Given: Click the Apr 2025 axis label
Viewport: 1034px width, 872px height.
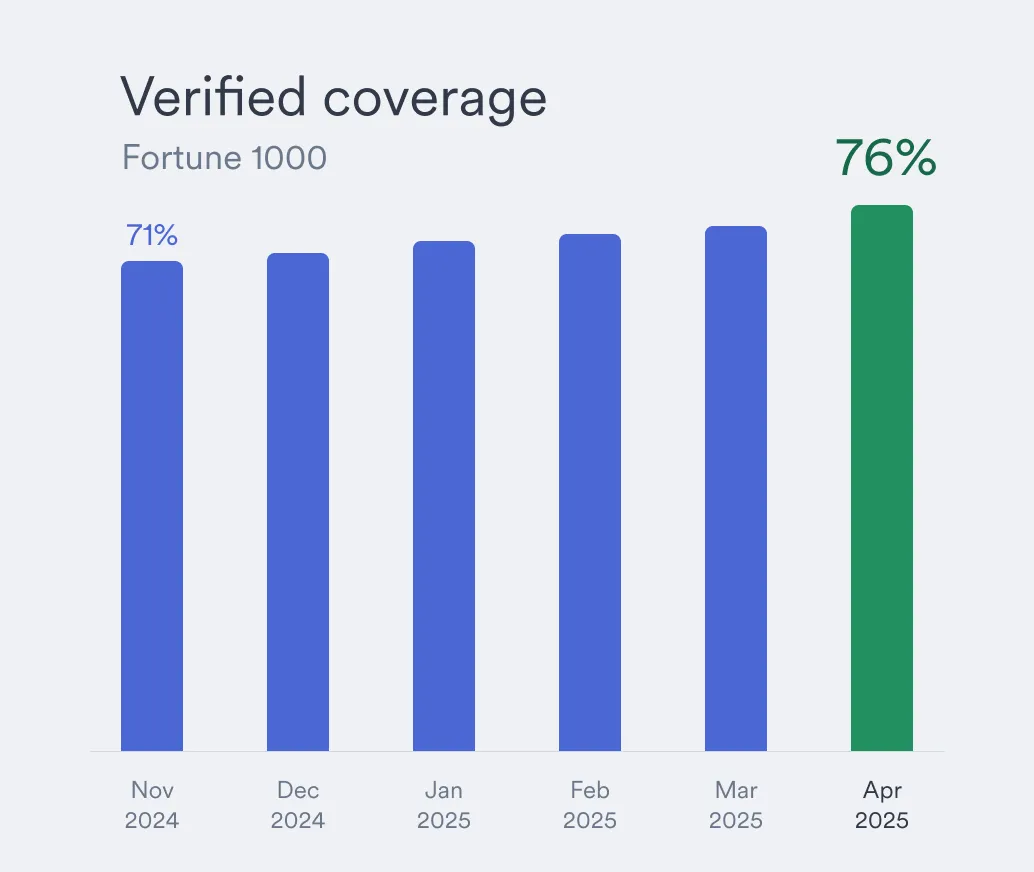Looking at the screenshot, I should point(882,805).
